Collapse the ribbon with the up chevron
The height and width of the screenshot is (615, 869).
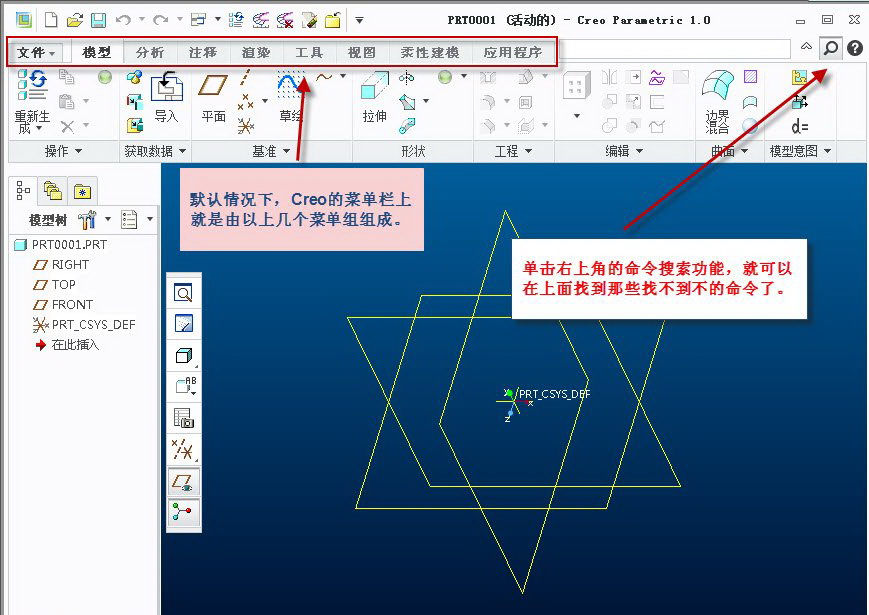click(806, 48)
